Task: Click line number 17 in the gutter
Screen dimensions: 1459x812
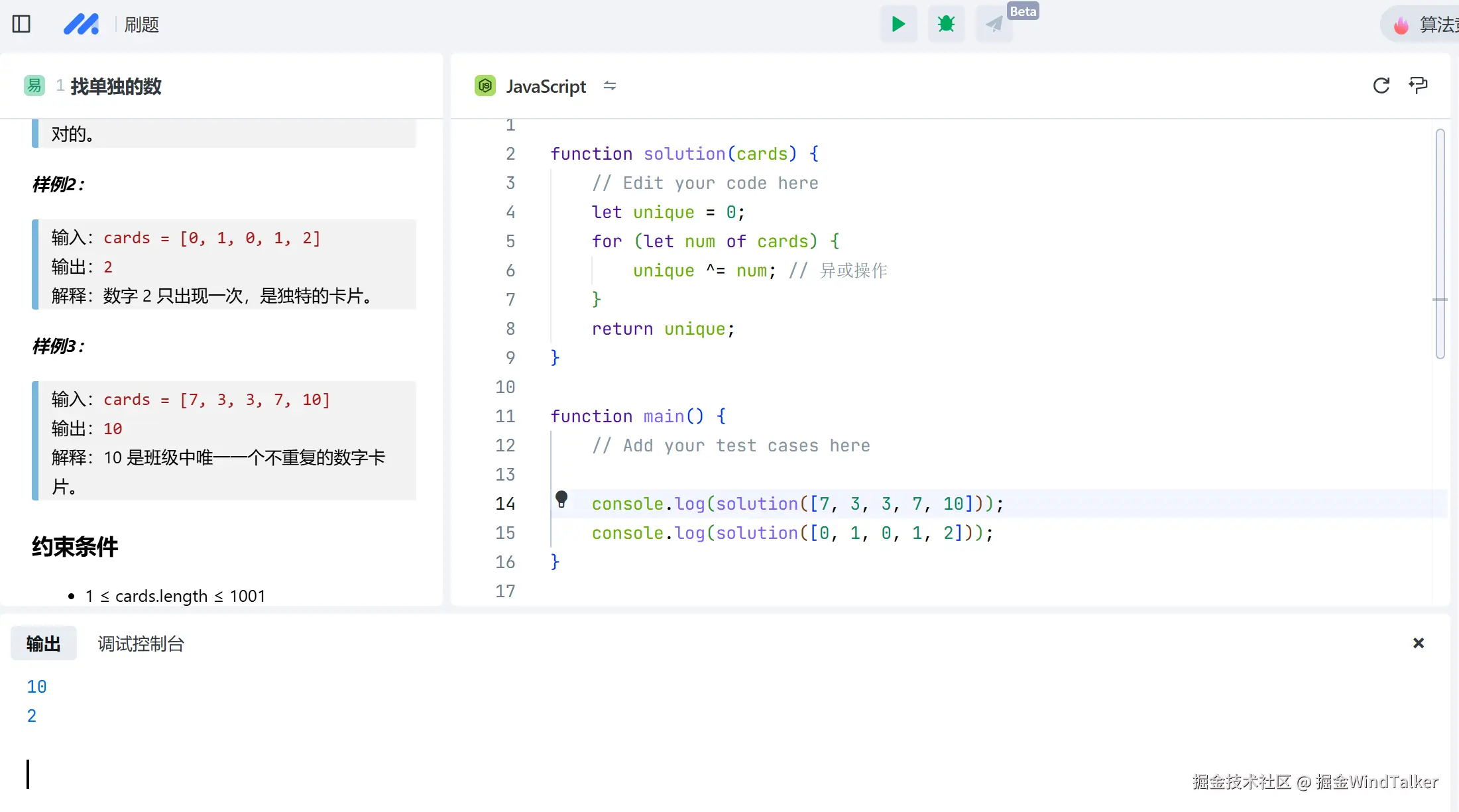Action: tap(505, 591)
